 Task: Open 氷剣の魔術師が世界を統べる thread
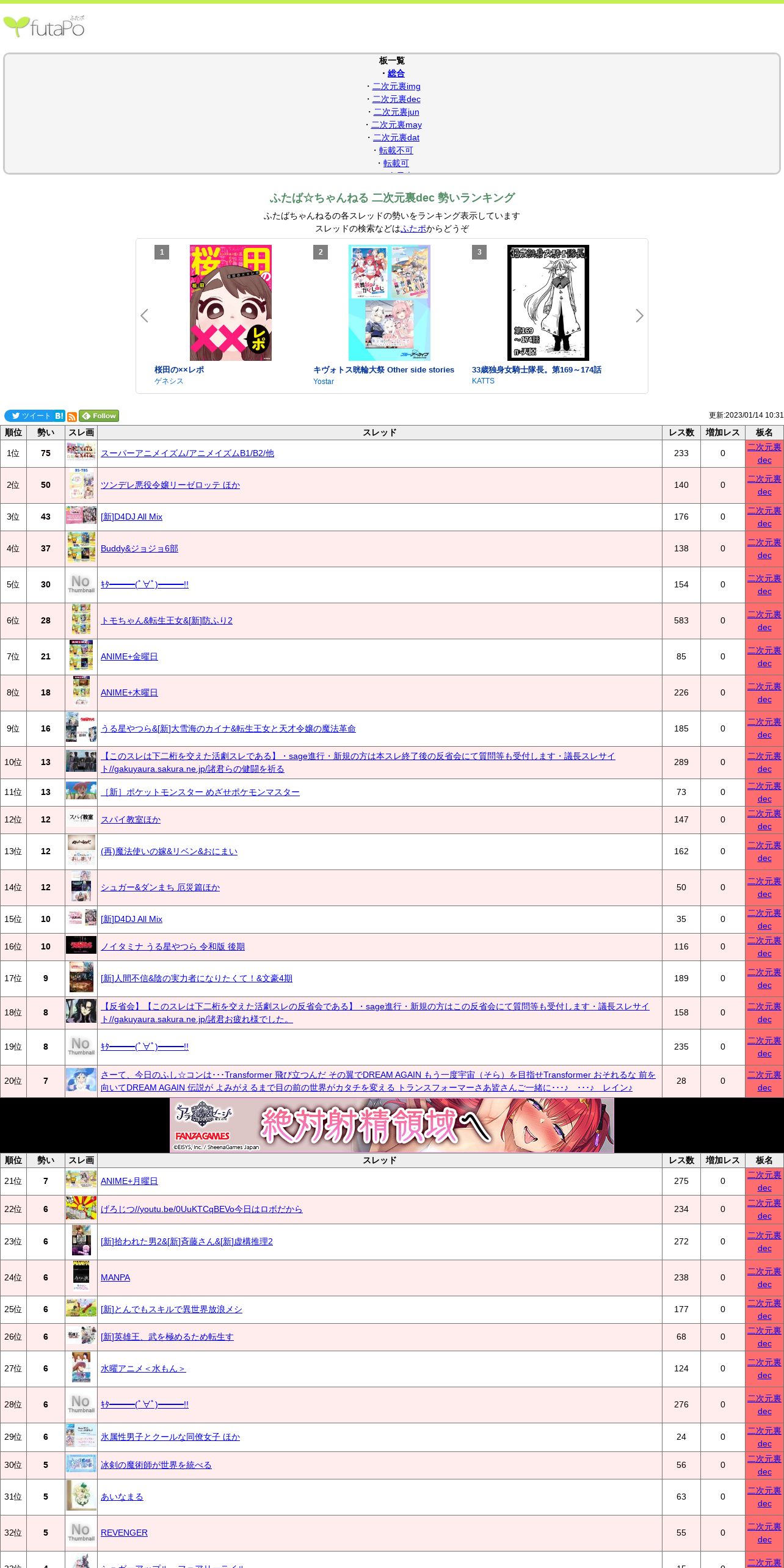[156, 1465]
